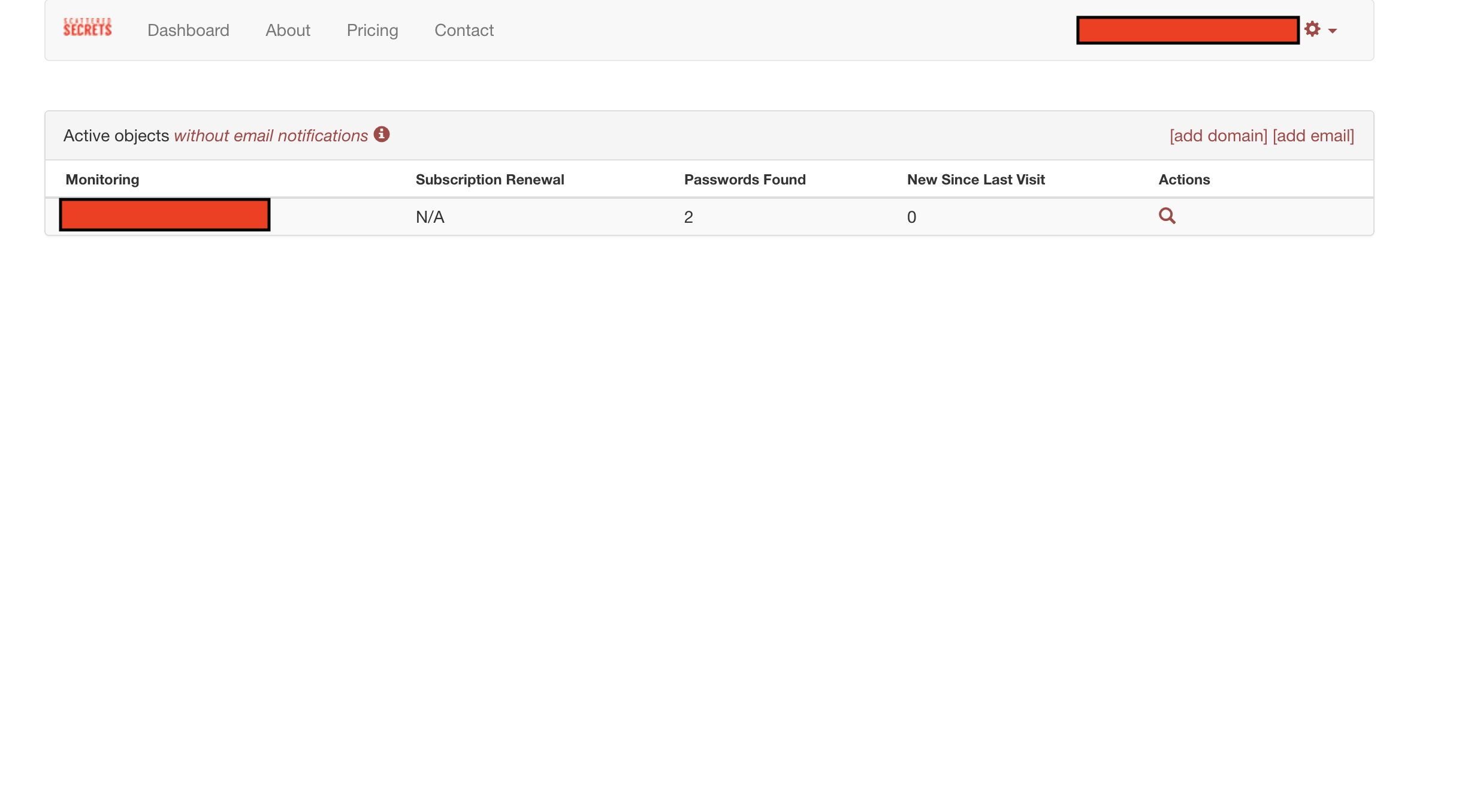Click the Actions column header
The image size is (1474, 812).
pyautogui.click(x=1184, y=180)
